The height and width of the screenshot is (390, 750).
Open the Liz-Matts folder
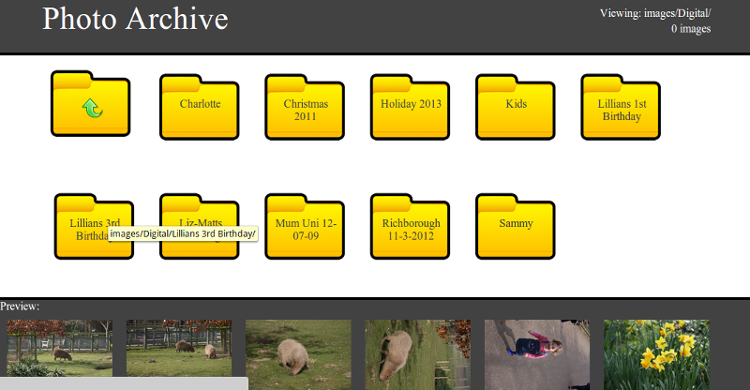click(199, 227)
